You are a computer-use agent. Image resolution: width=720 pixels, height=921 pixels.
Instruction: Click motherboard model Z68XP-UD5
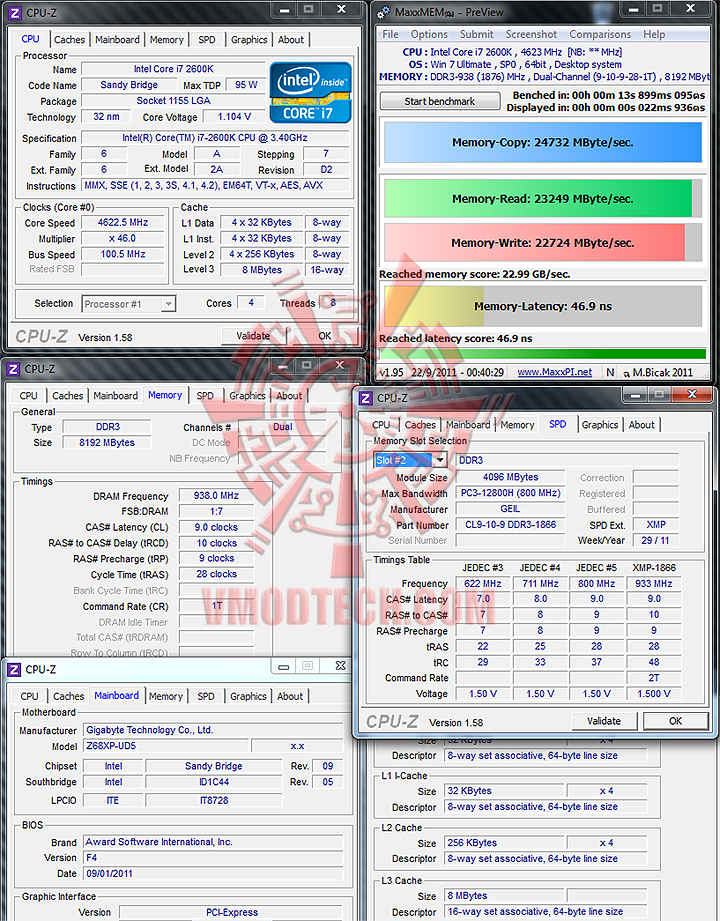(166, 746)
